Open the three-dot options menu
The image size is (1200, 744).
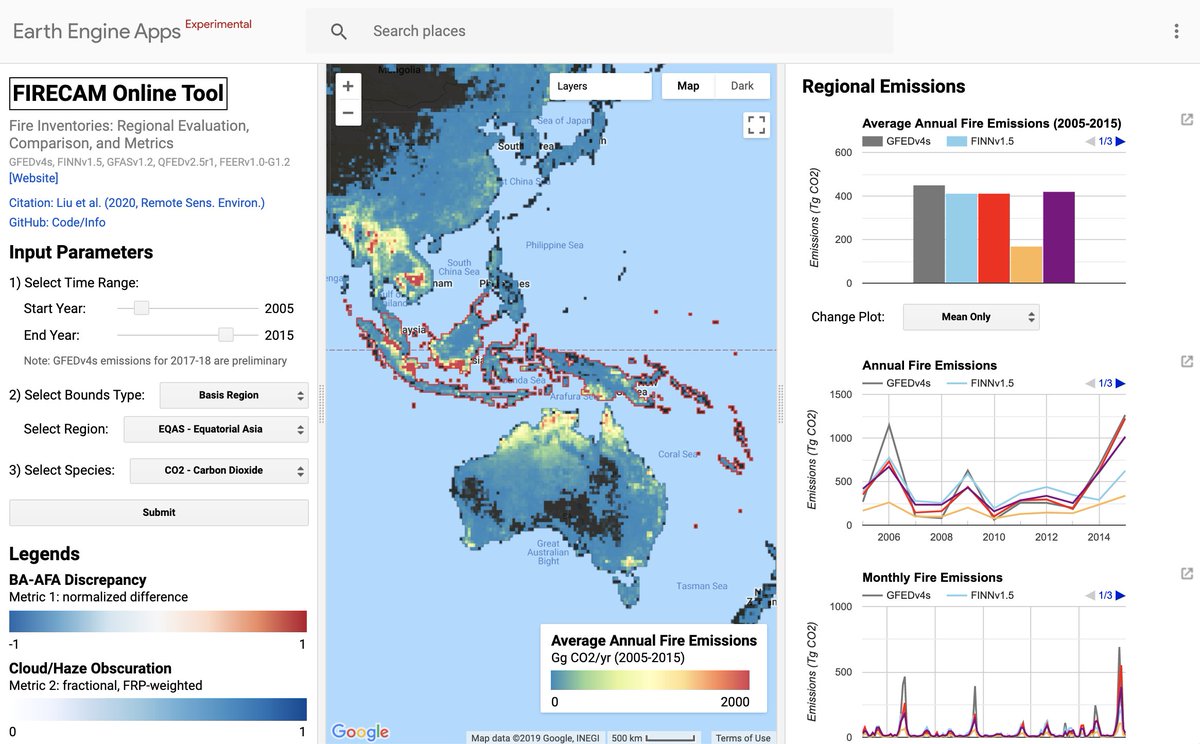click(x=1176, y=31)
